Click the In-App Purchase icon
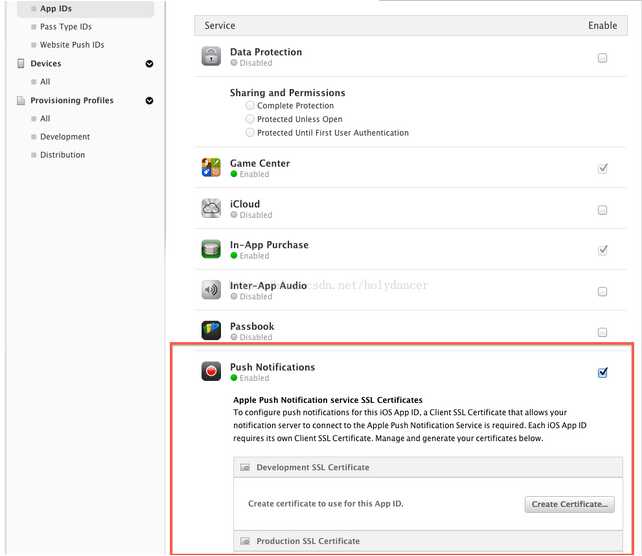Viewport: 642px width, 556px height. click(211, 249)
